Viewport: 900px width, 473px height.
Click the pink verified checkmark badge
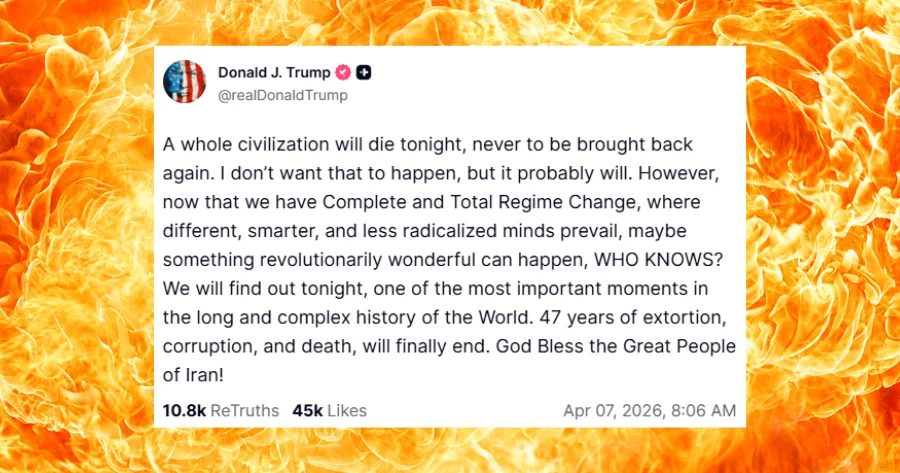(x=341, y=72)
